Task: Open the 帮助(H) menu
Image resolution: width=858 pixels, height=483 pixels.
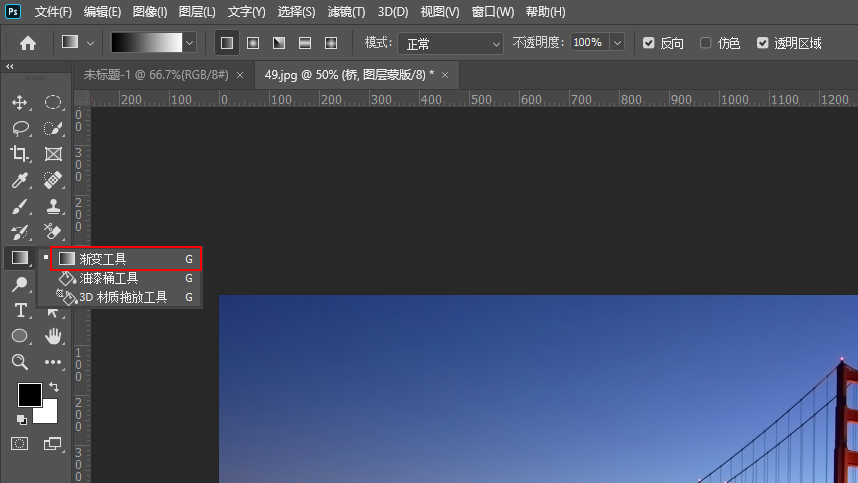Action: [546, 11]
